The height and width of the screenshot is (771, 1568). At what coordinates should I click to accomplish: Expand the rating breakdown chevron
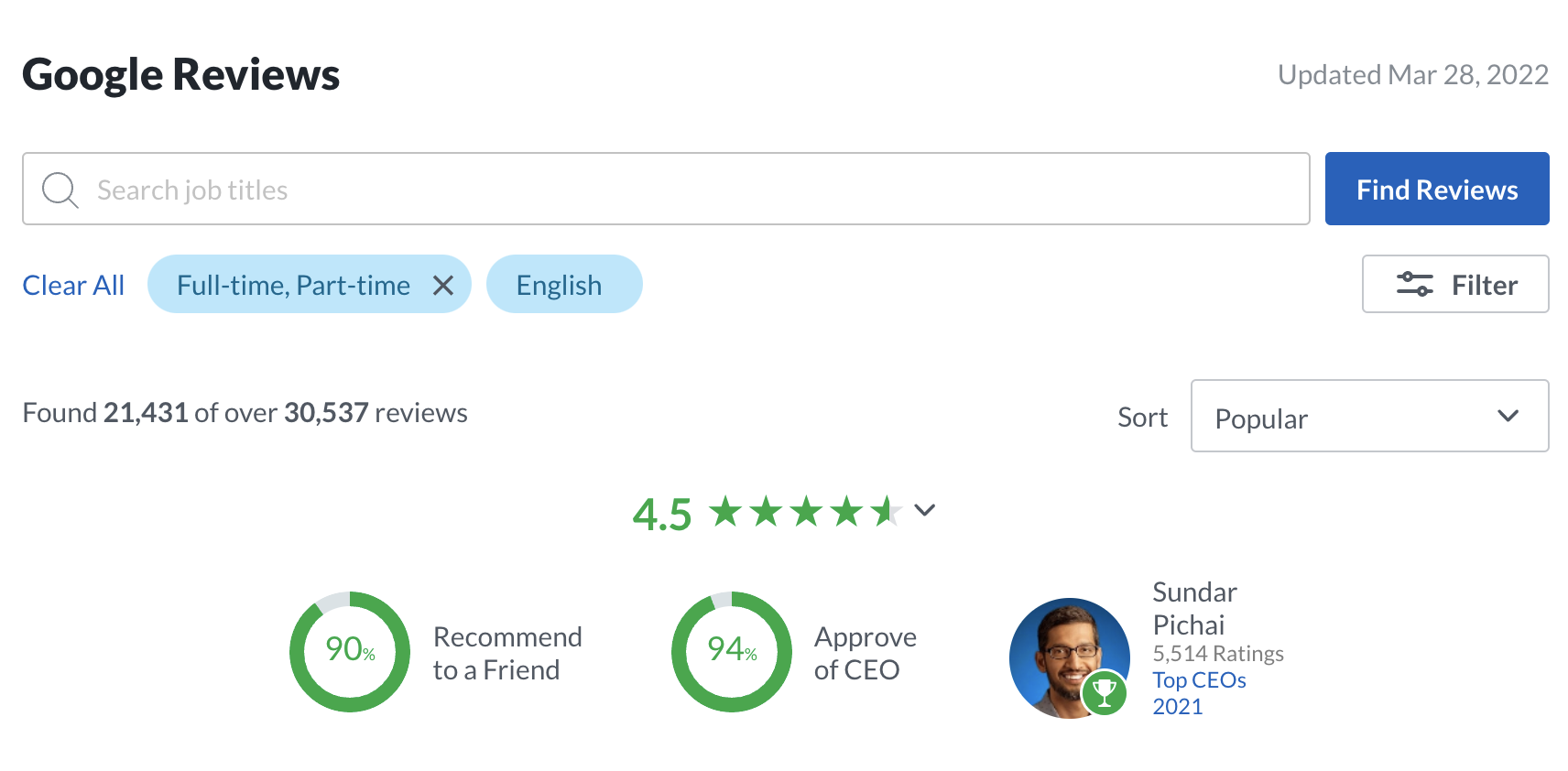(x=925, y=510)
